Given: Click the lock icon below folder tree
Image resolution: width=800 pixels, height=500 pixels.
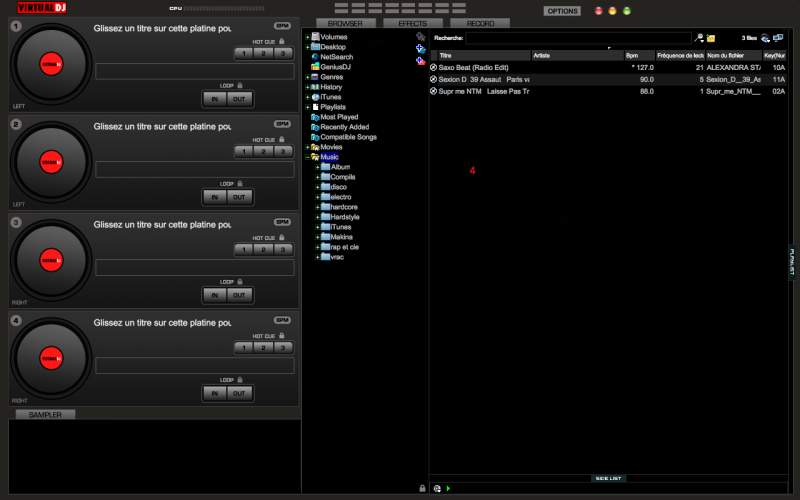Looking at the screenshot, I should [422, 488].
